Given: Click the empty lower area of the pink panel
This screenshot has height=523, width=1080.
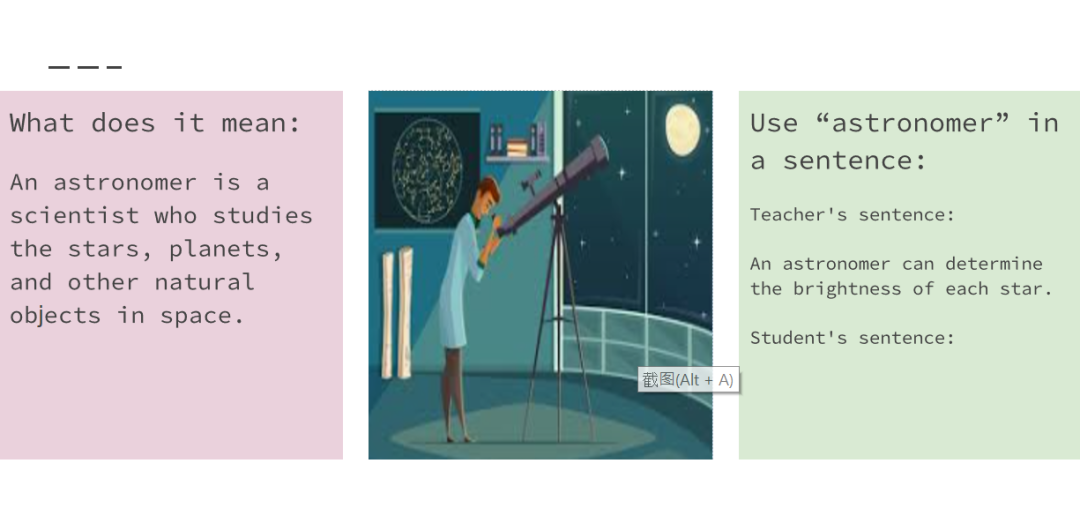Looking at the screenshot, I should coord(171,393).
